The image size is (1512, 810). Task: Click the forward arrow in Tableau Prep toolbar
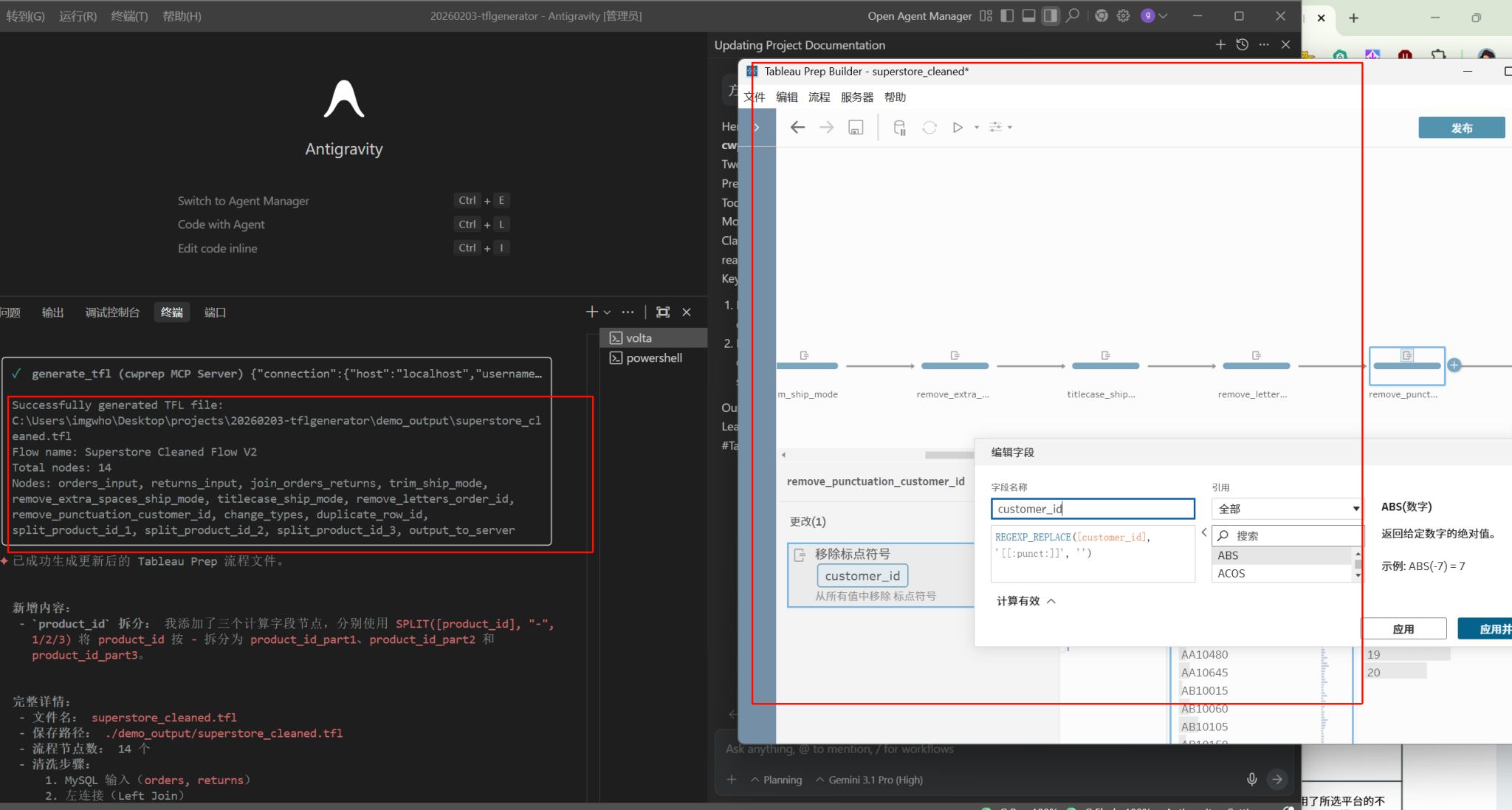pyautogui.click(x=827, y=127)
